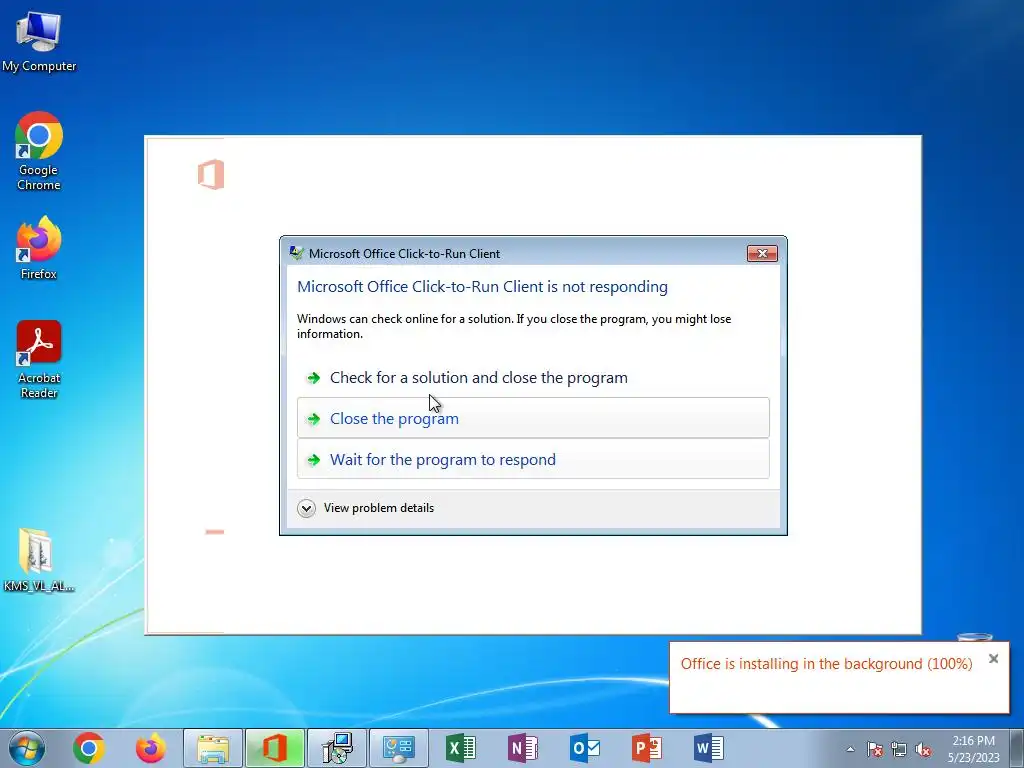The image size is (1024, 768).
Task: Choose Check for a solution and close program
Action: point(533,377)
